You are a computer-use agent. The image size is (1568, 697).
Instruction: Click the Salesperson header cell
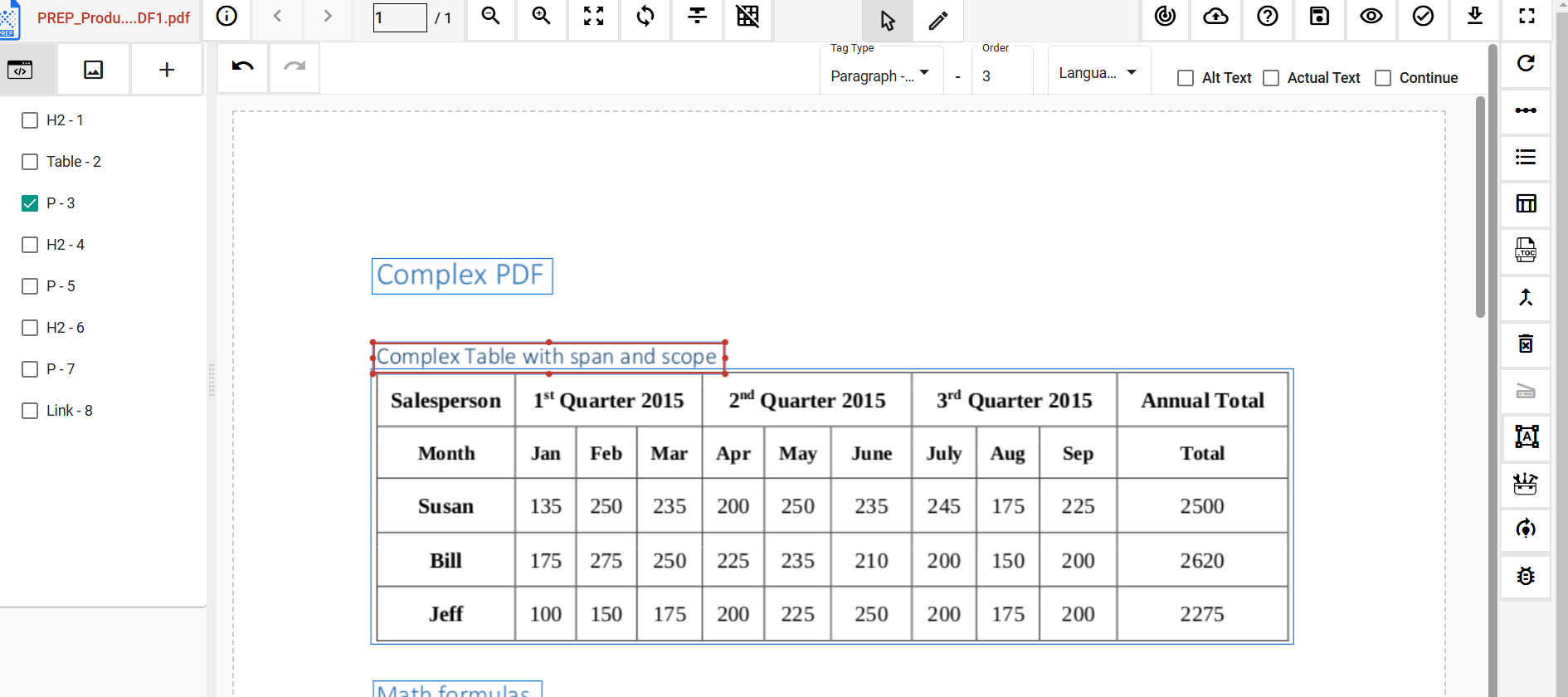tap(446, 401)
